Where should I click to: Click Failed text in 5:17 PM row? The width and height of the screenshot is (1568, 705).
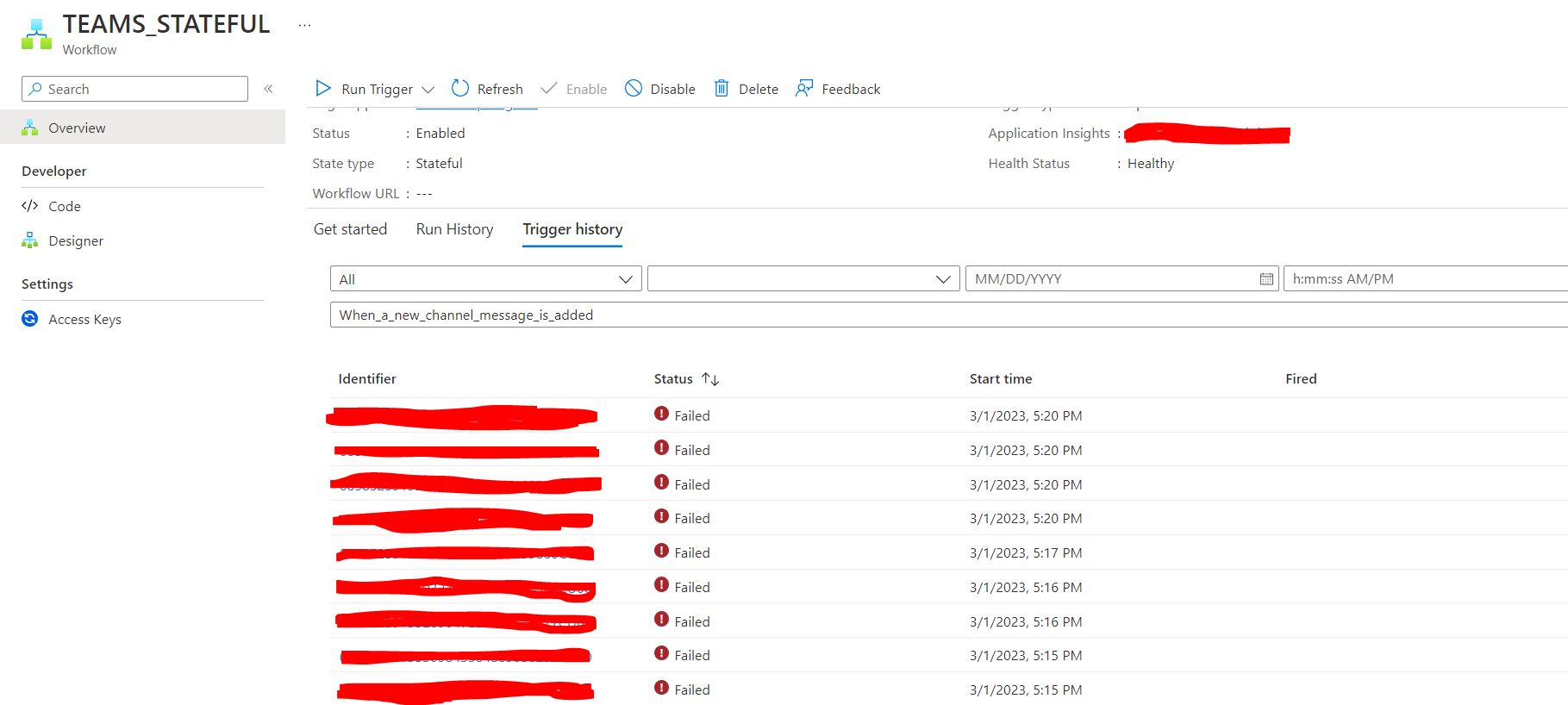(x=692, y=553)
